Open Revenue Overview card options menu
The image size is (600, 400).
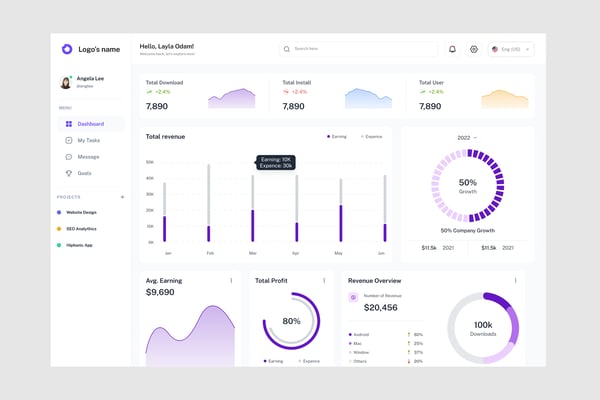(x=515, y=281)
